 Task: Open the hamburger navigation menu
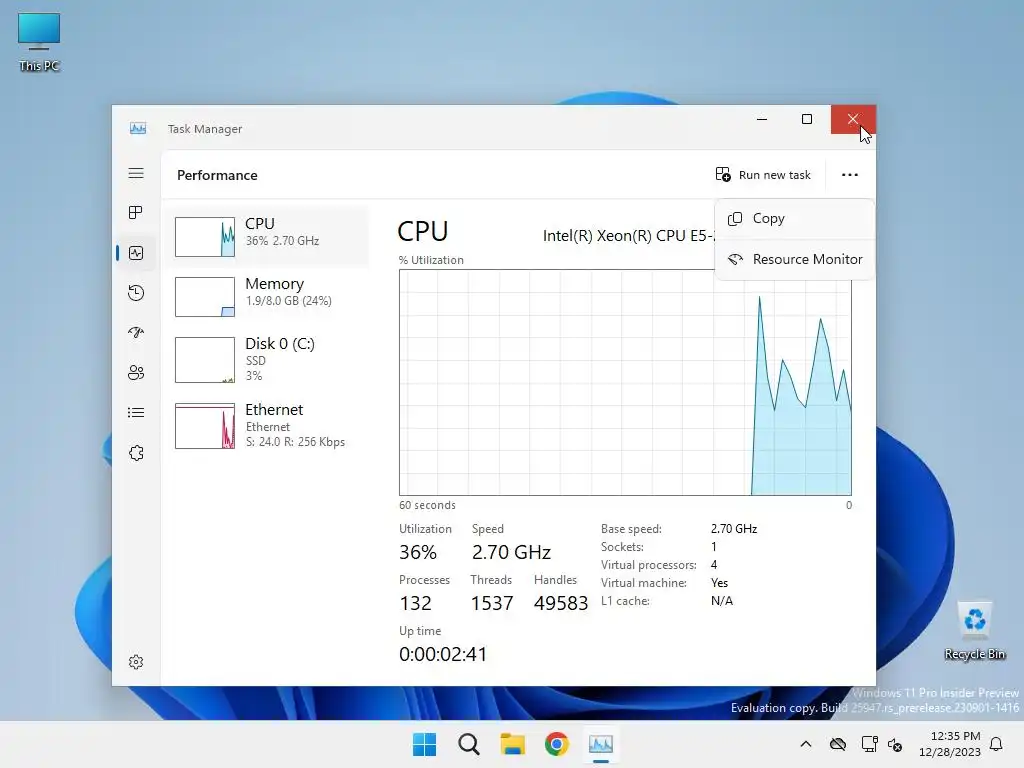(x=136, y=173)
